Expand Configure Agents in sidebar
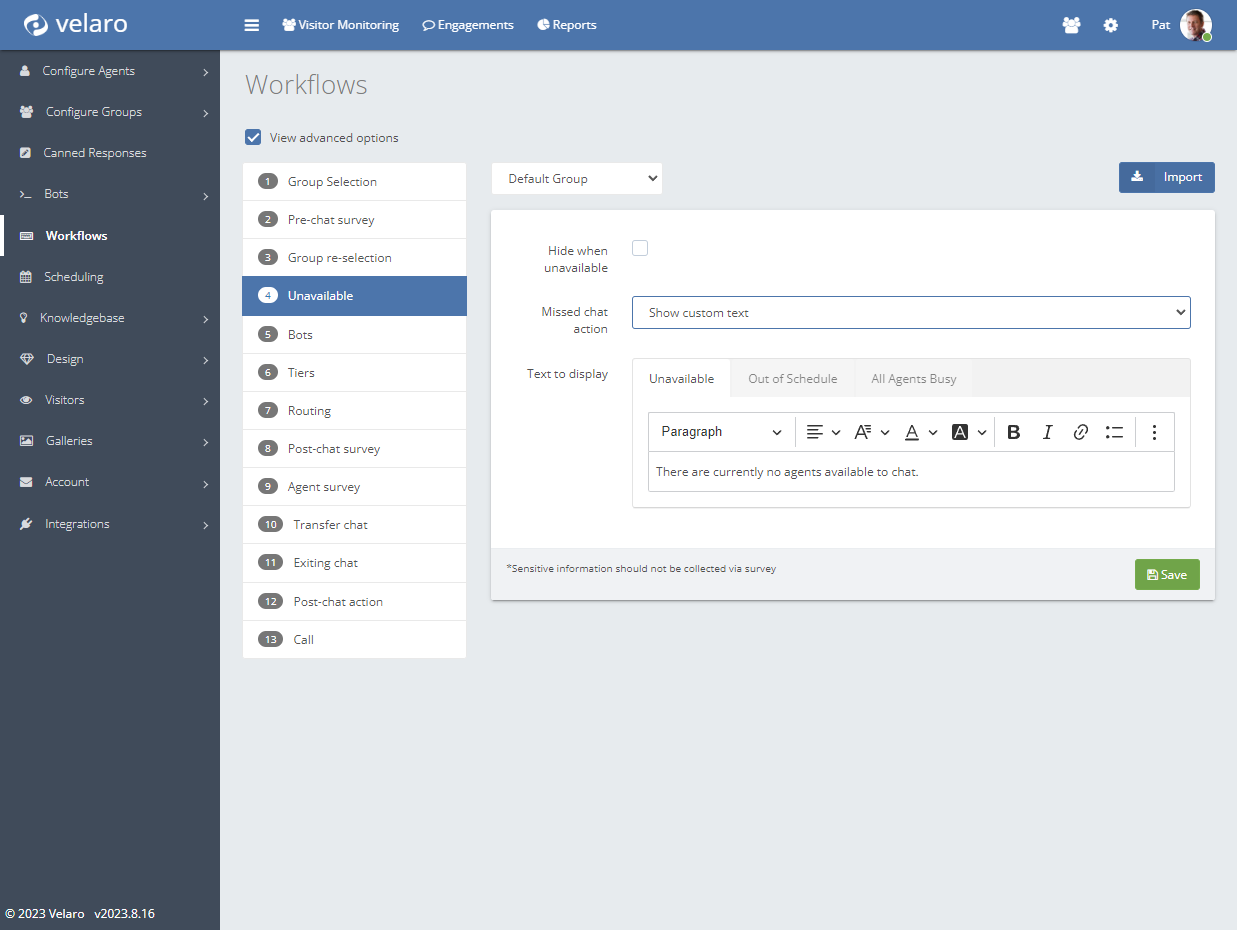 click(x=110, y=71)
